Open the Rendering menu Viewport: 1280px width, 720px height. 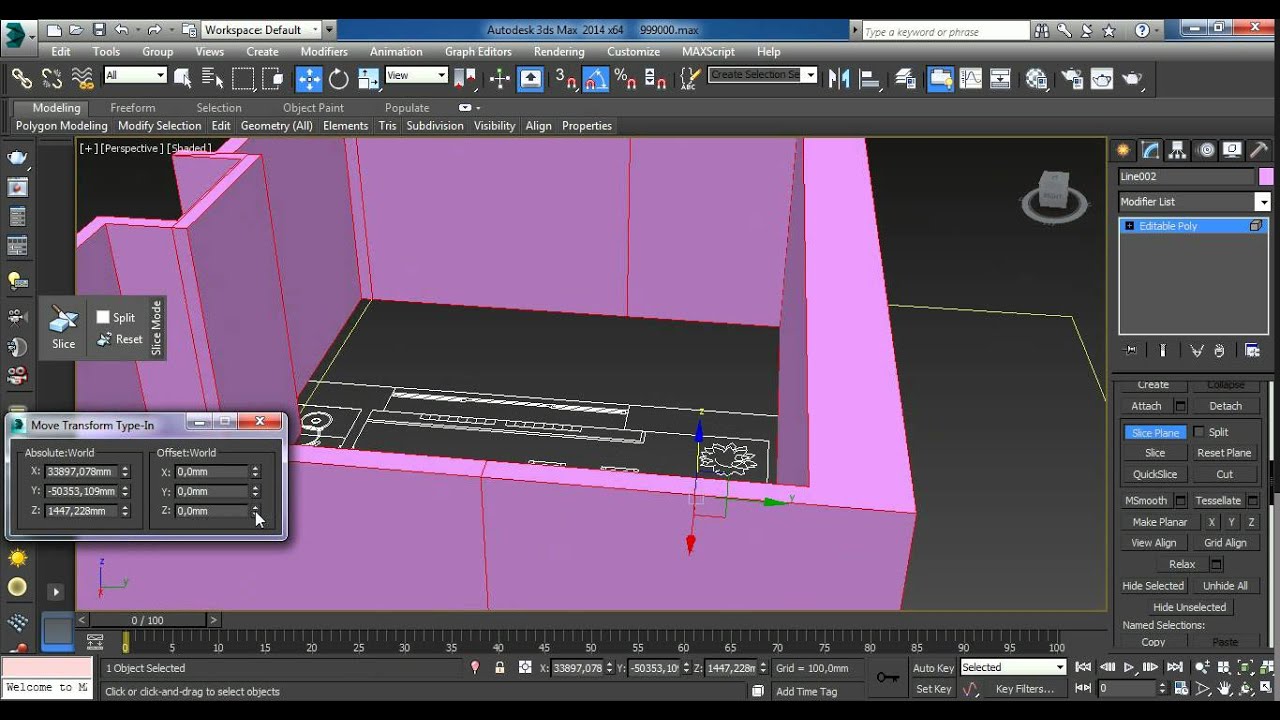pyautogui.click(x=558, y=52)
